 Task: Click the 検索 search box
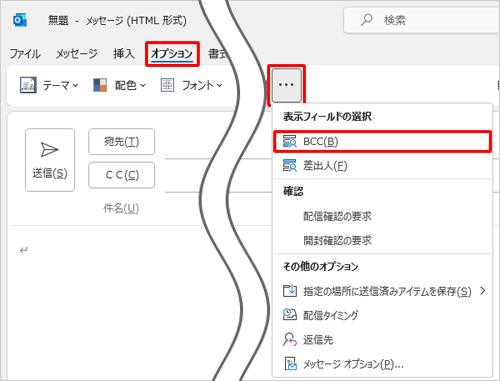click(x=421, y=20)
